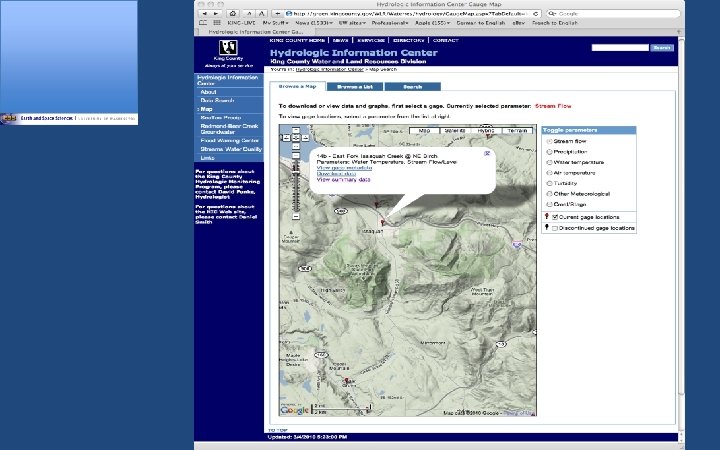Select Stream flow parameter
The width and height of the screenshot is (720, 450).
coord(549,141)
